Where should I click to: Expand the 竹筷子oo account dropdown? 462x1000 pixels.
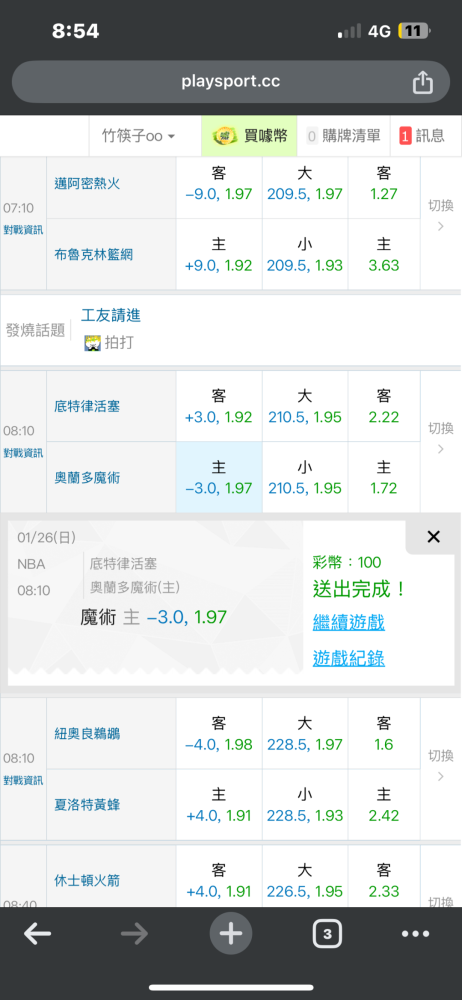(x=138, y=136)
